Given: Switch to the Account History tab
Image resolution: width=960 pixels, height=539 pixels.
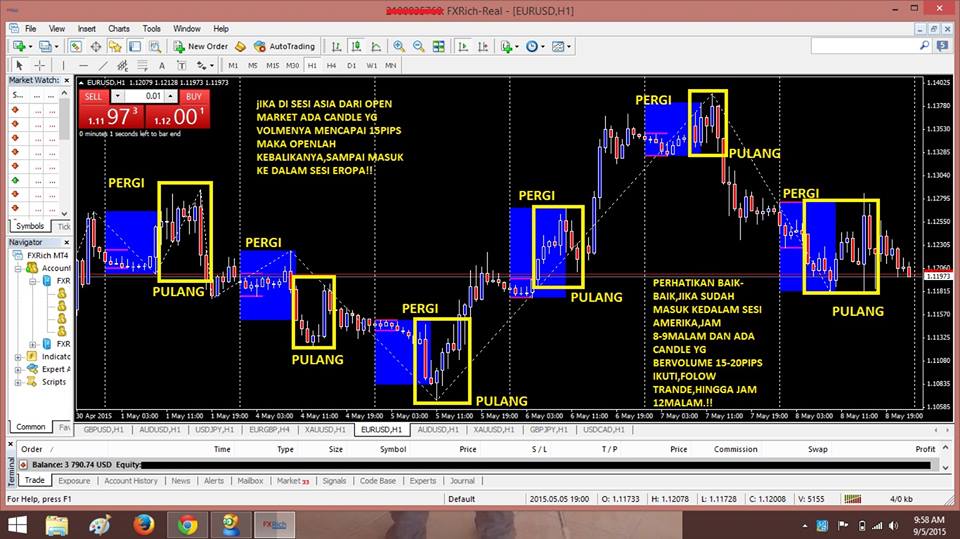Looking at the screenshot, I should [131, 480].
